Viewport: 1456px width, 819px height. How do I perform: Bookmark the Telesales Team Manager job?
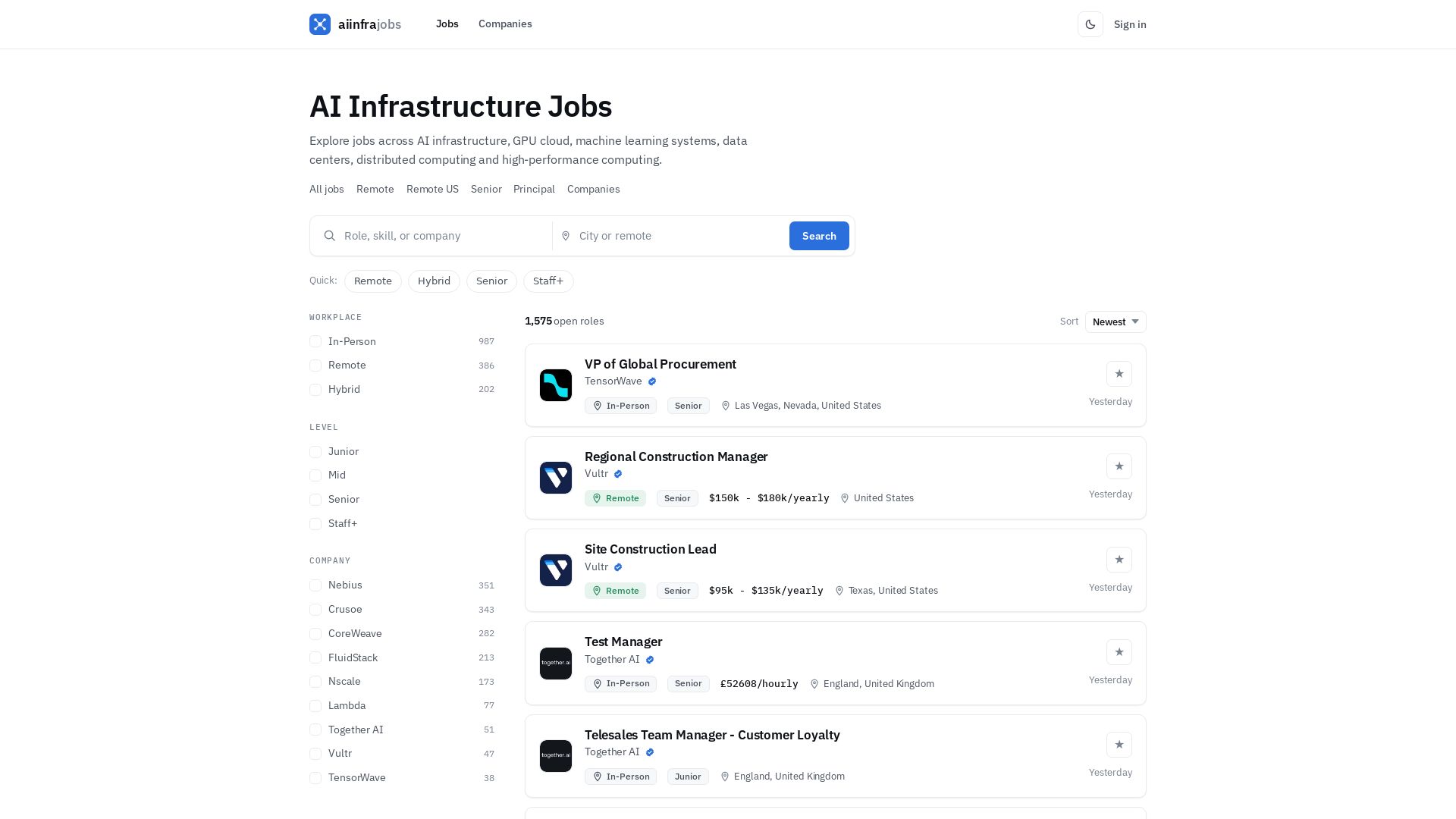point(1119,745)
